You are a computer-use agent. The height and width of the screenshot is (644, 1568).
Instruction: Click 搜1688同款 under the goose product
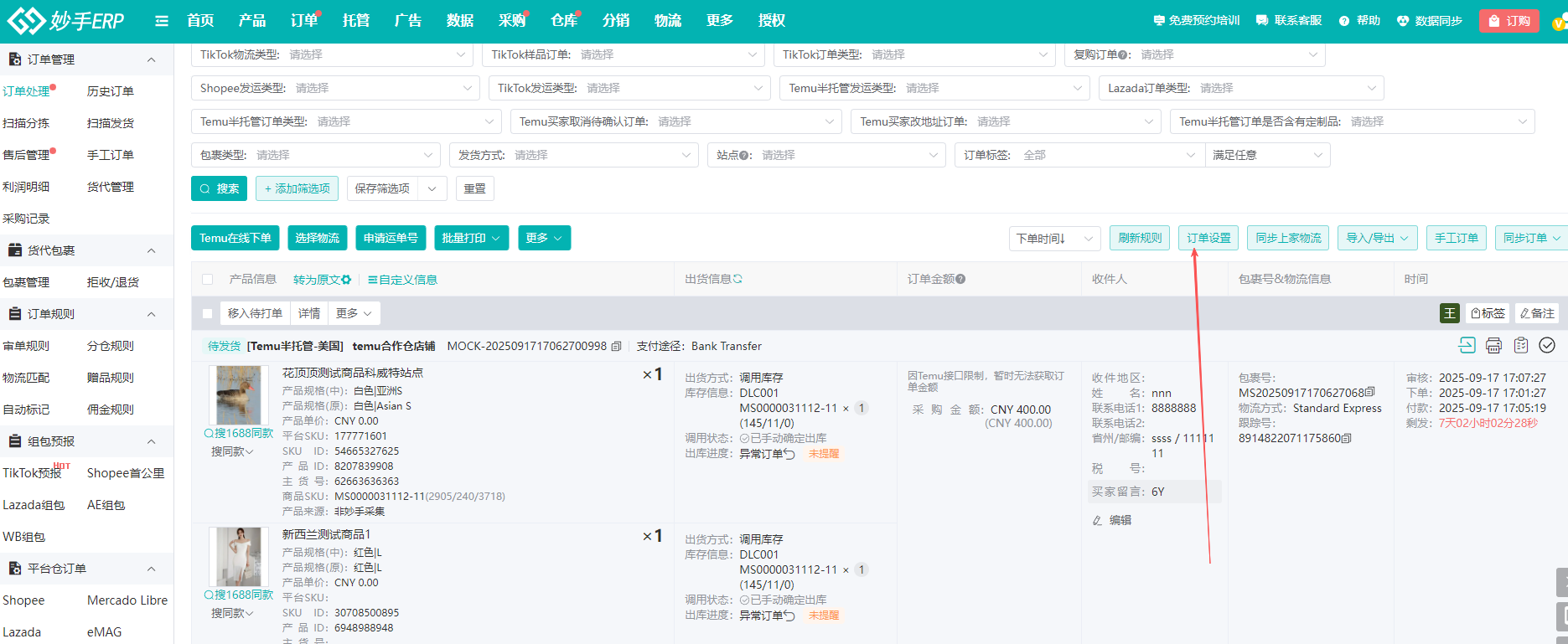(x=239, y=433)
